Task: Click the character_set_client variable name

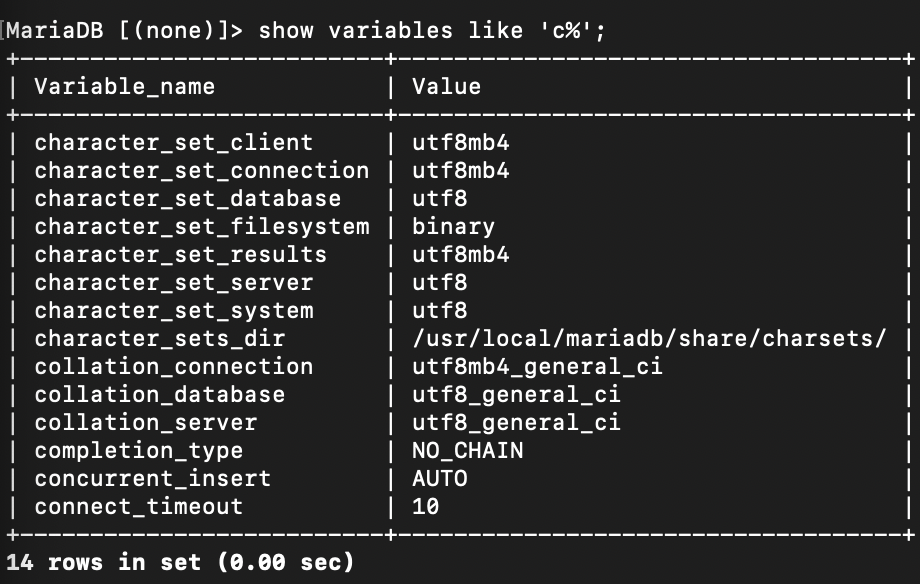Action: (173, 143)
